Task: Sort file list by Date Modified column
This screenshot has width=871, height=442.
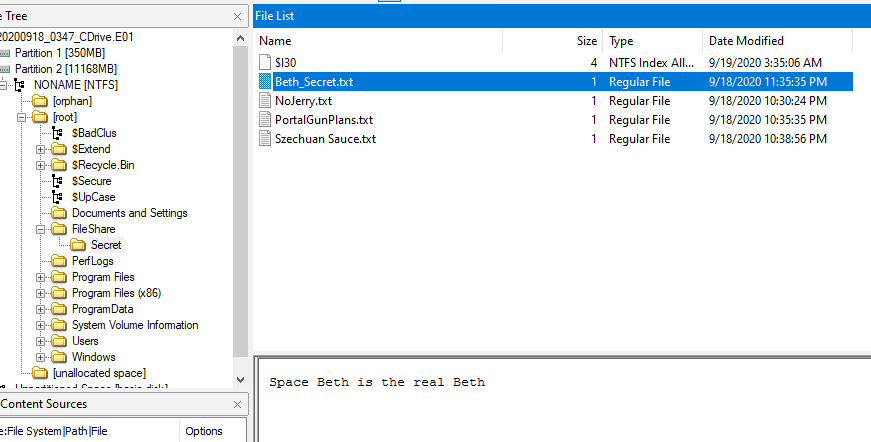Action: [x=777, y=41]
